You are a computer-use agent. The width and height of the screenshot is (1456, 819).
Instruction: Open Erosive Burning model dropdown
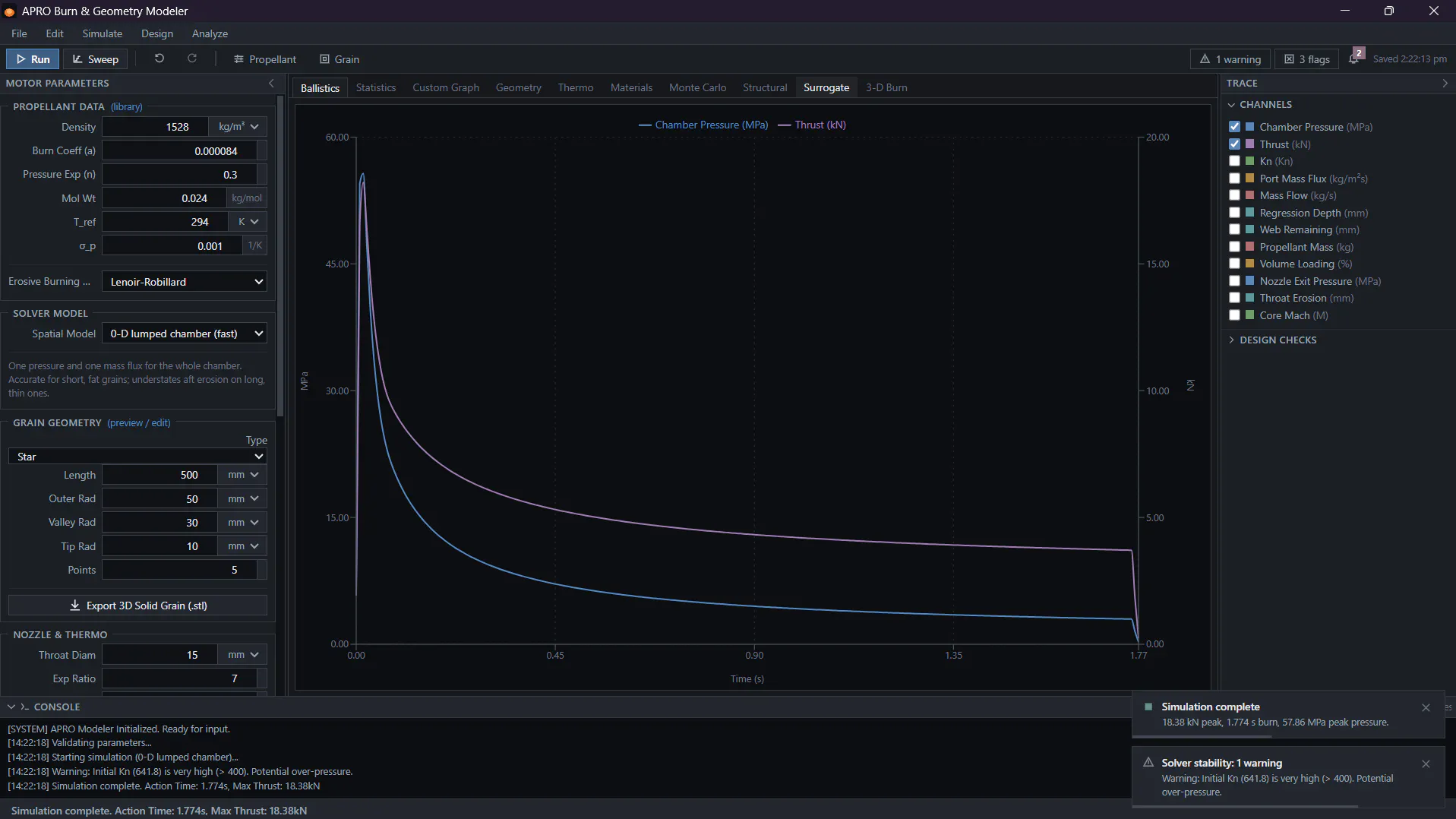pos(185,282)
